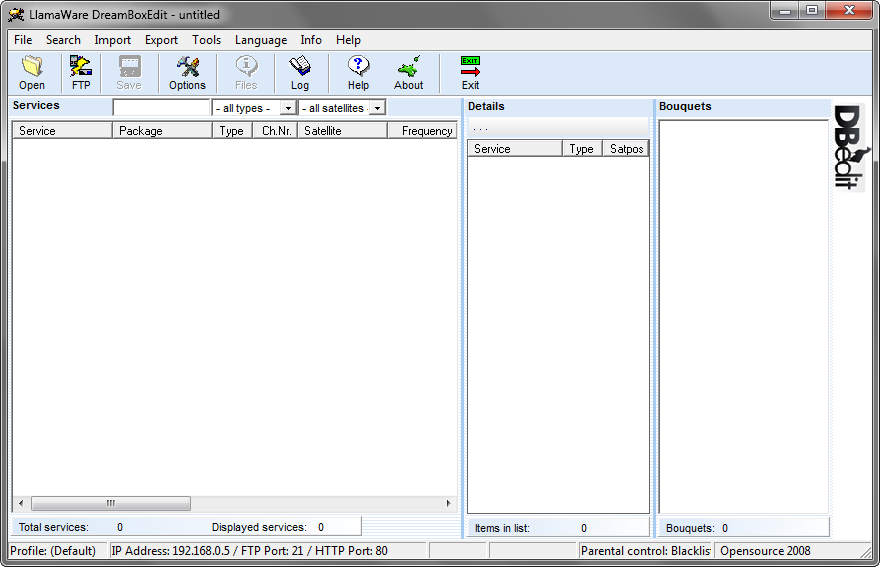The image size is (880, 567).
Task: Open the Language menu
Action: pos(261,40)
